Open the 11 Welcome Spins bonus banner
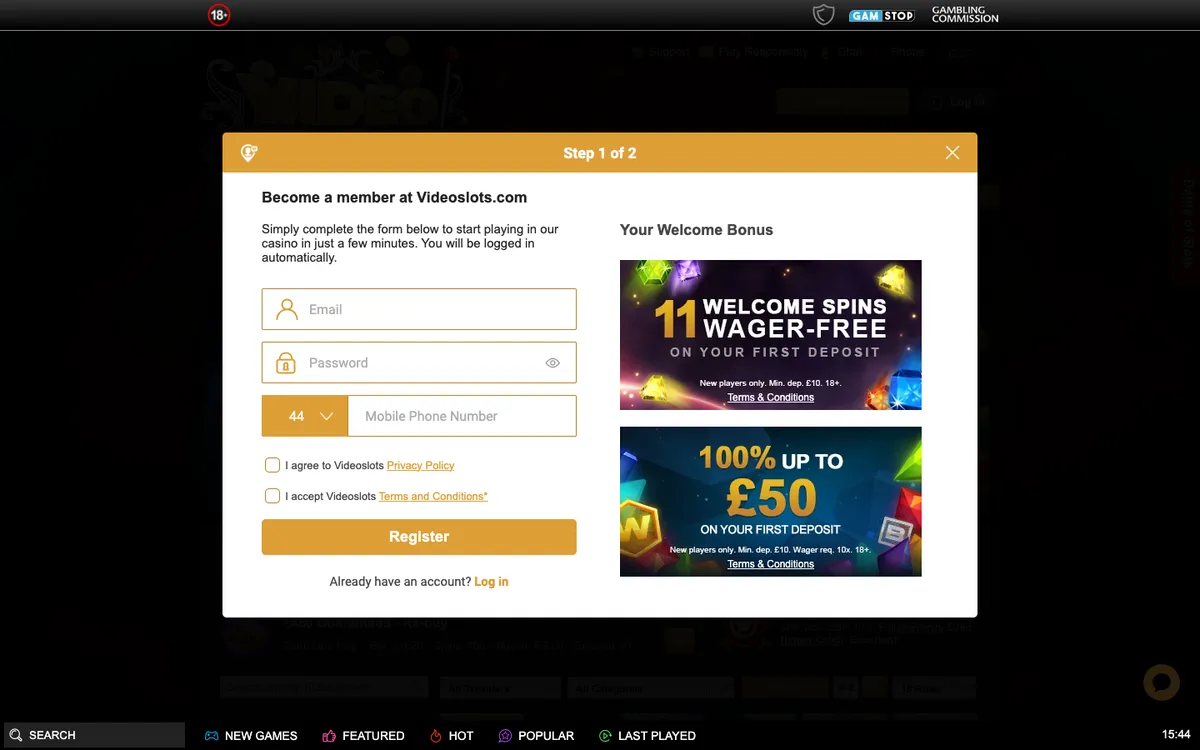The height and width of the screenshot is (750, 1200). click(770, 335)
